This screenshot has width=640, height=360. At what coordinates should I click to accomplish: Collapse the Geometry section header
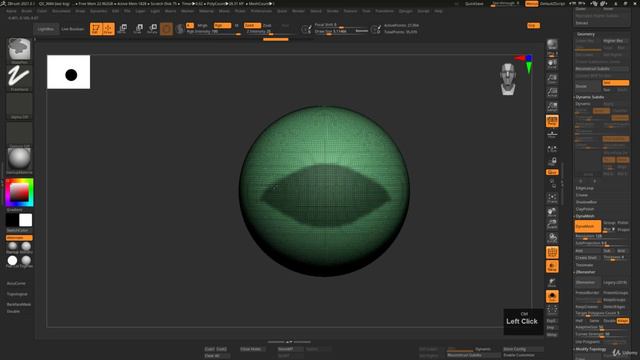pos(586,34)
